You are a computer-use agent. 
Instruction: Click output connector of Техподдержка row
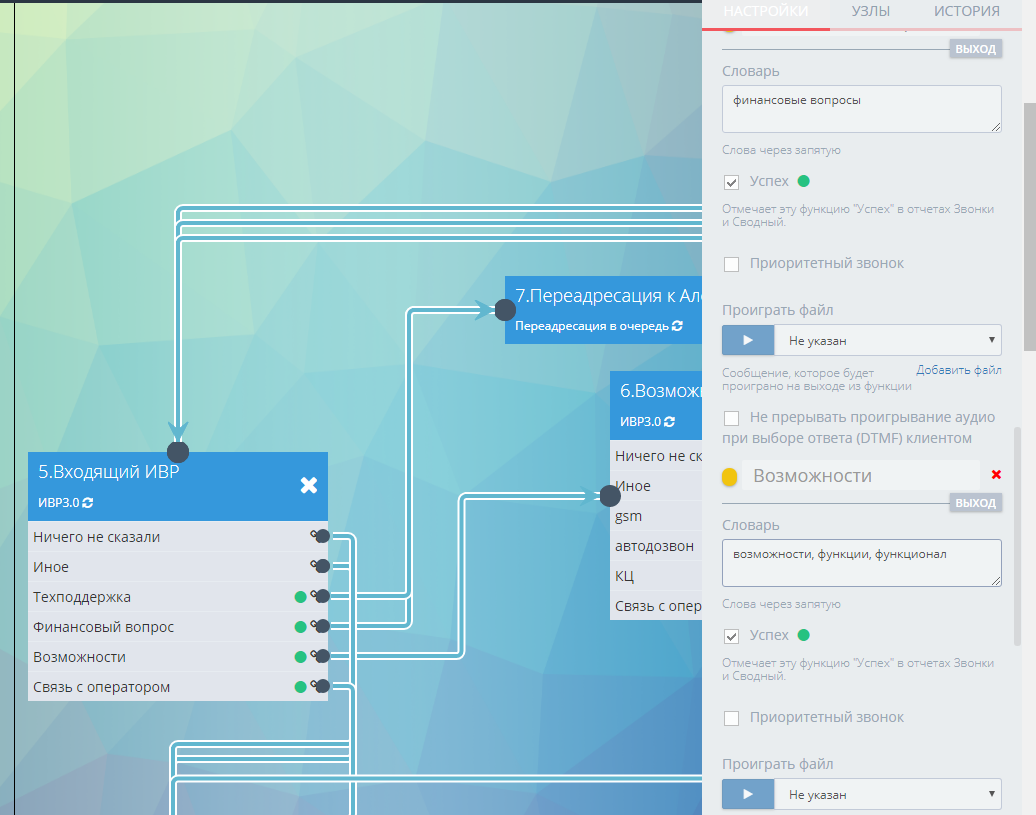[322, 597]
